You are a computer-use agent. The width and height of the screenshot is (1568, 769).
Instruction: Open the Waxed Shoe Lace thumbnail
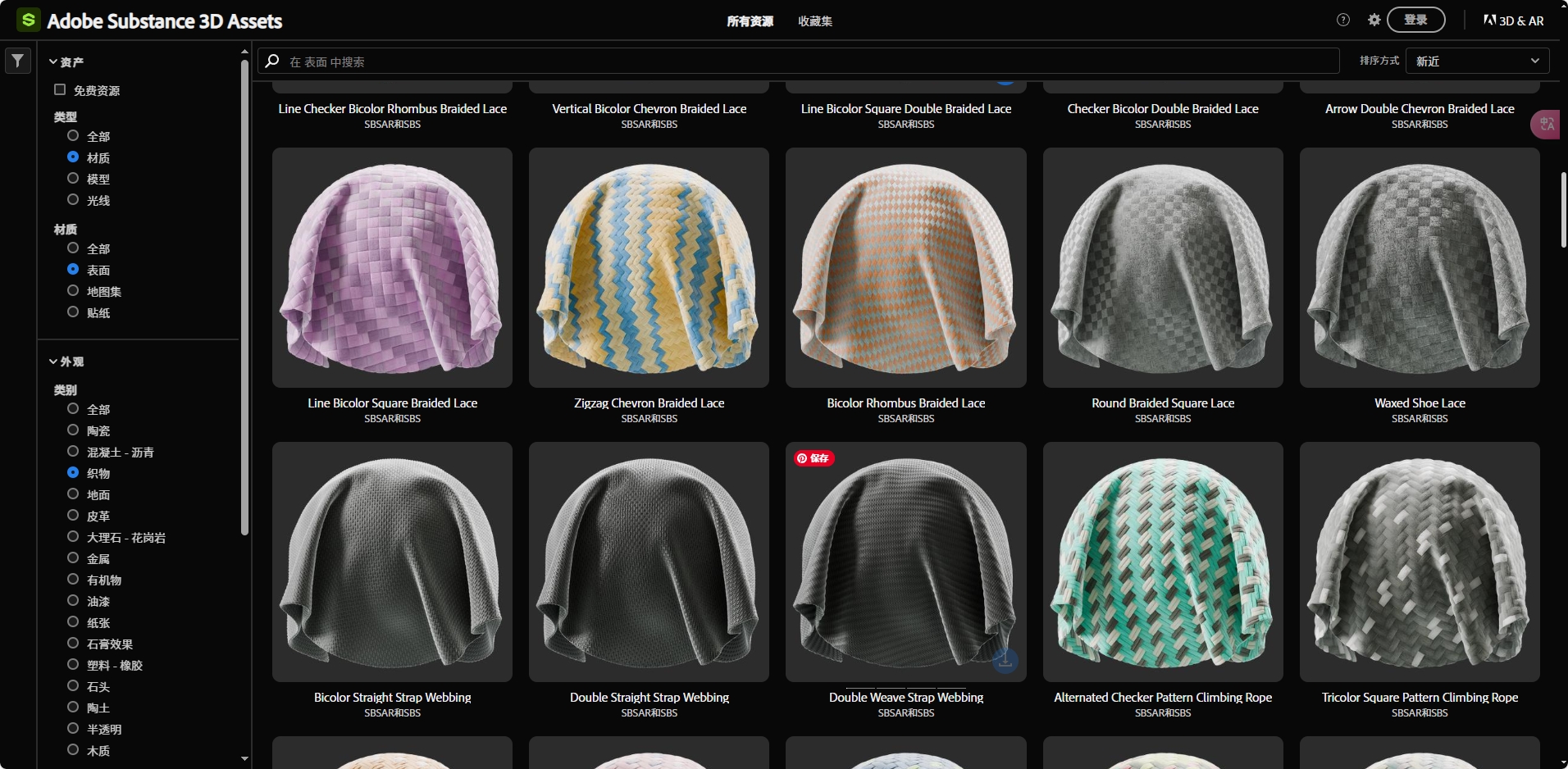tap(1420, 267)
